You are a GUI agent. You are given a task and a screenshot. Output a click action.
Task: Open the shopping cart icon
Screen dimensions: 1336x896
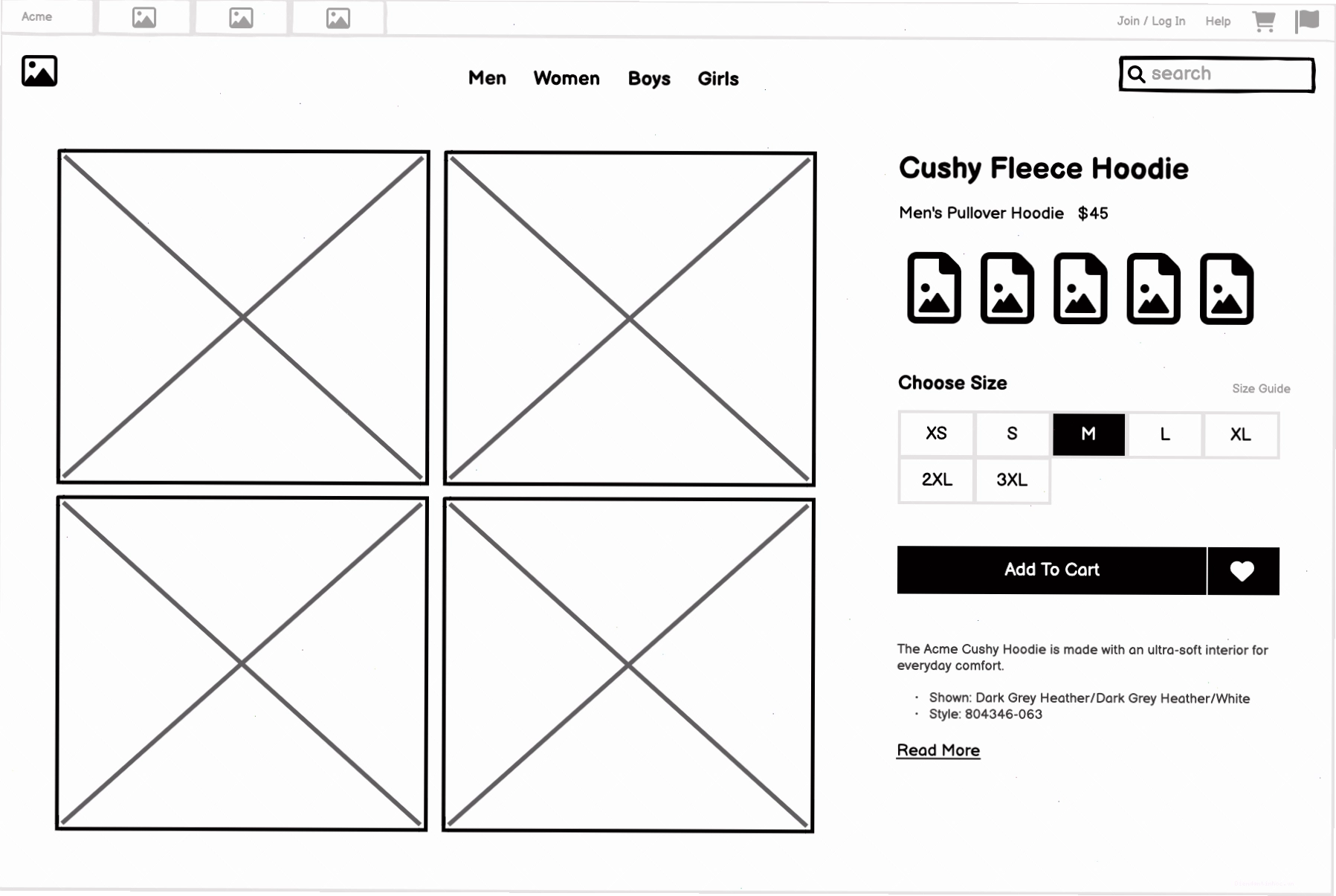coord(1264,21)
